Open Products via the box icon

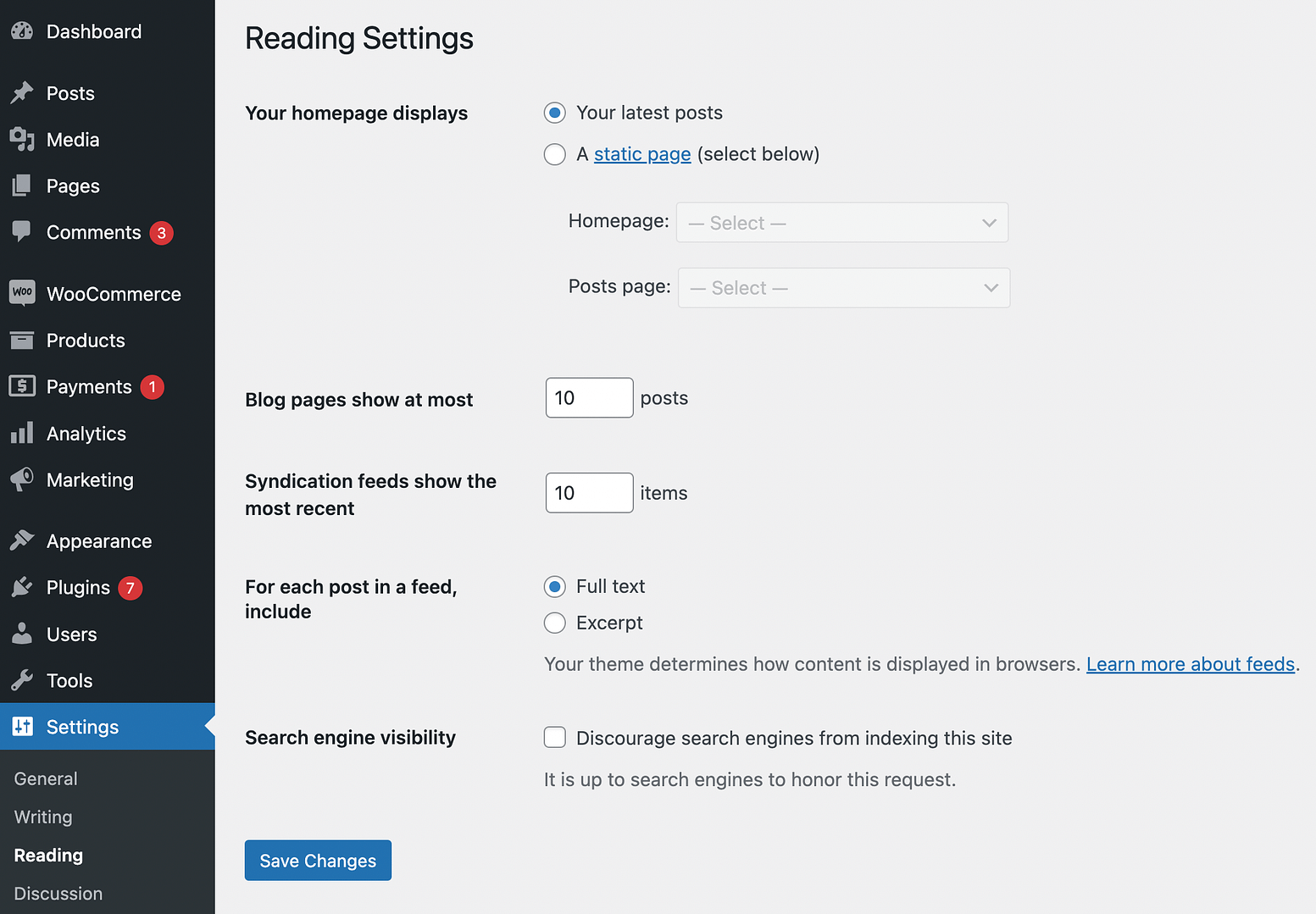tap(21, 340)
